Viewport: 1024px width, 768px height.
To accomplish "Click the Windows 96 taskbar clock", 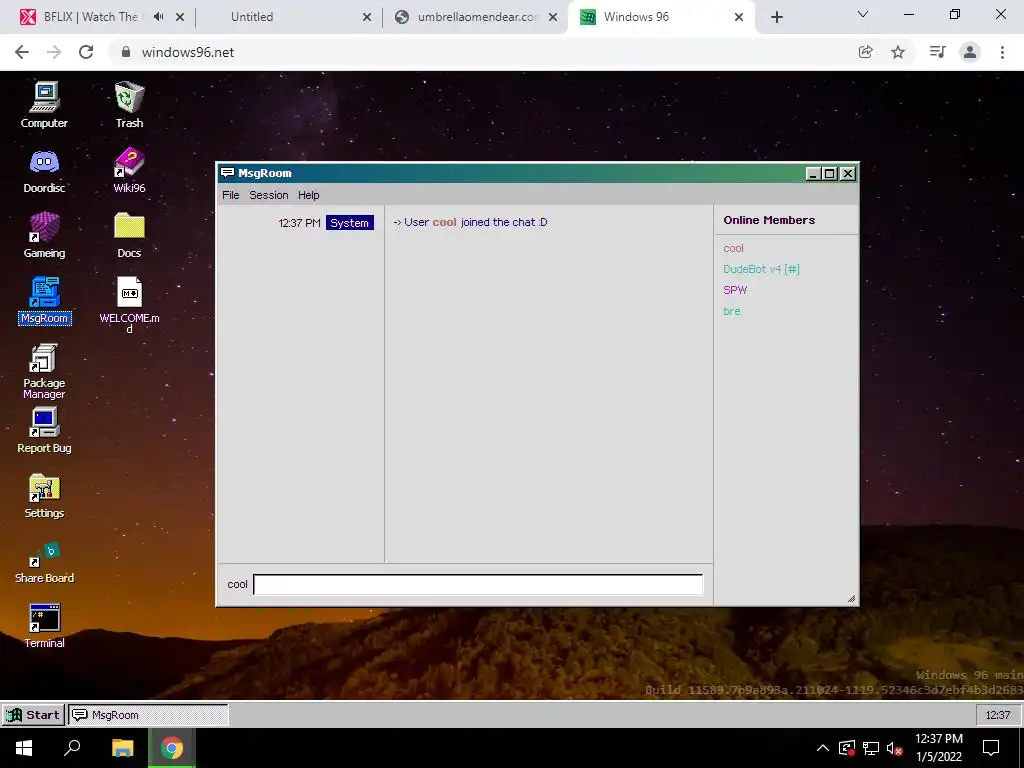I will [997, 715].
